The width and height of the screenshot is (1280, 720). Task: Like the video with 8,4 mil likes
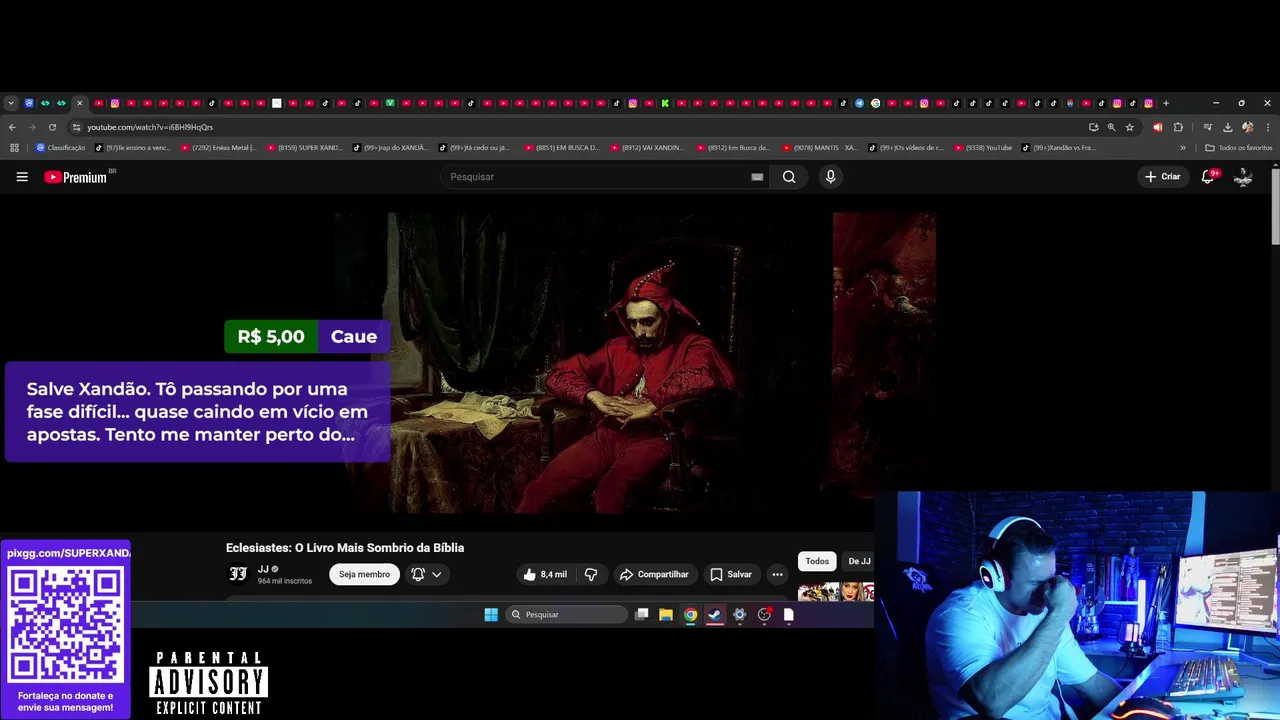545,574
